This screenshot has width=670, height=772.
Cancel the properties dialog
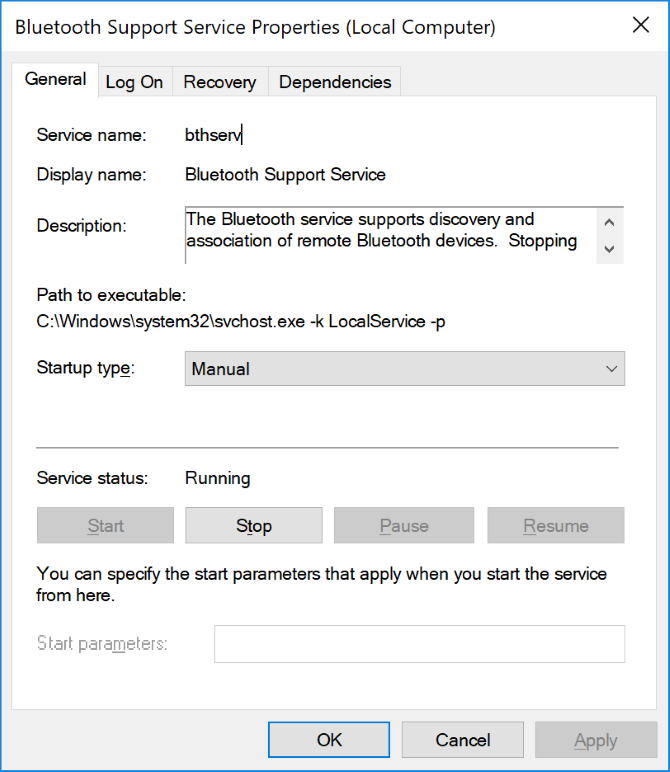pos(463,740)
